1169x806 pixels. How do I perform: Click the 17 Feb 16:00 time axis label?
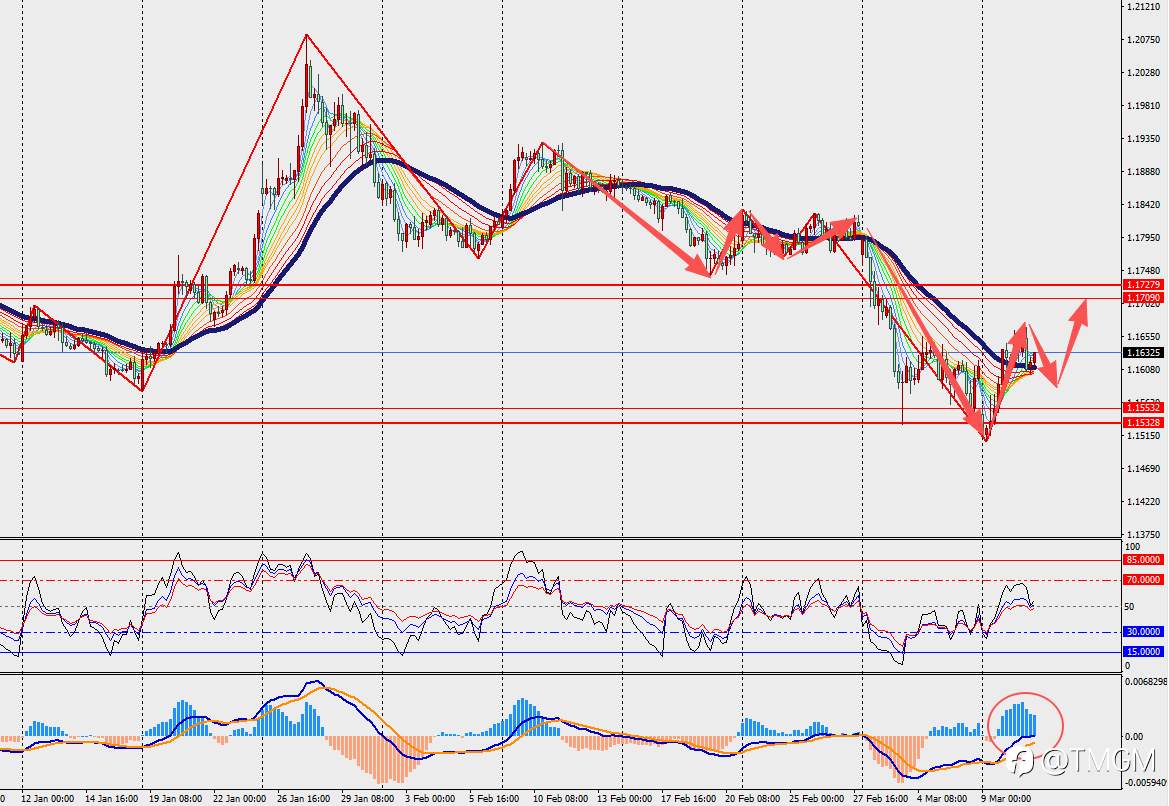coord(688,799)
